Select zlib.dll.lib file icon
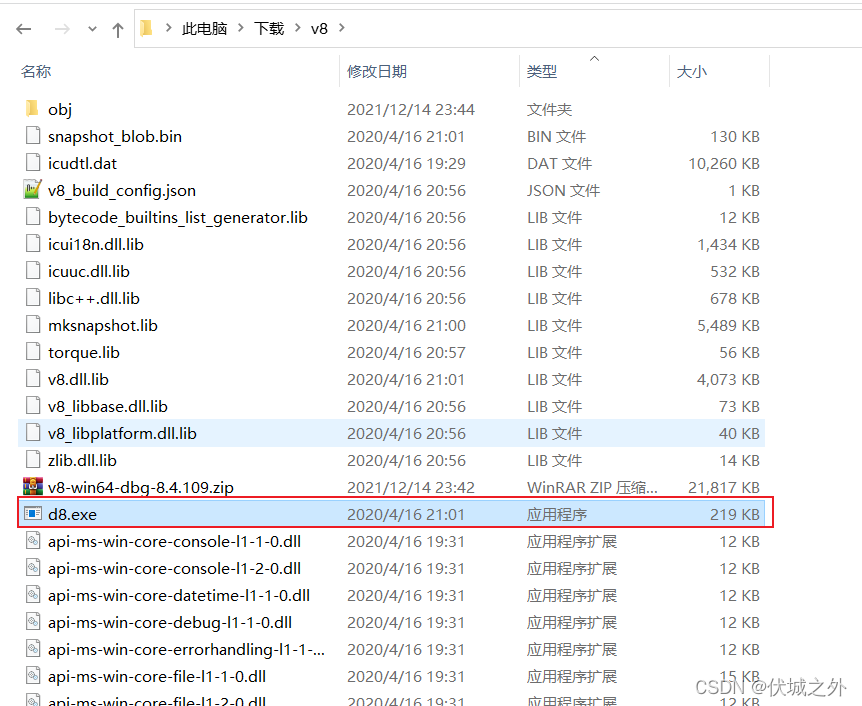This screenshot has height=706, width=862. 33,460
